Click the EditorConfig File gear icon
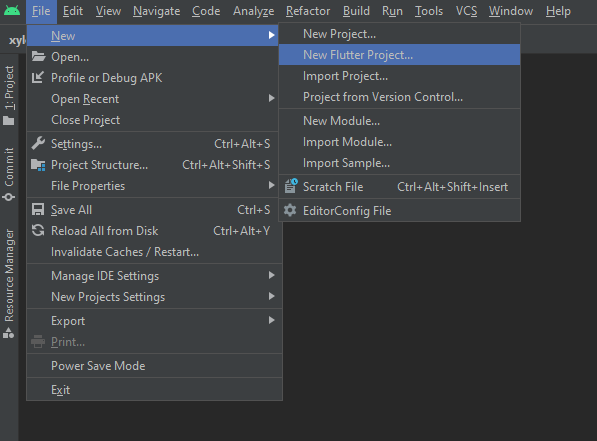 coord(290,210)
